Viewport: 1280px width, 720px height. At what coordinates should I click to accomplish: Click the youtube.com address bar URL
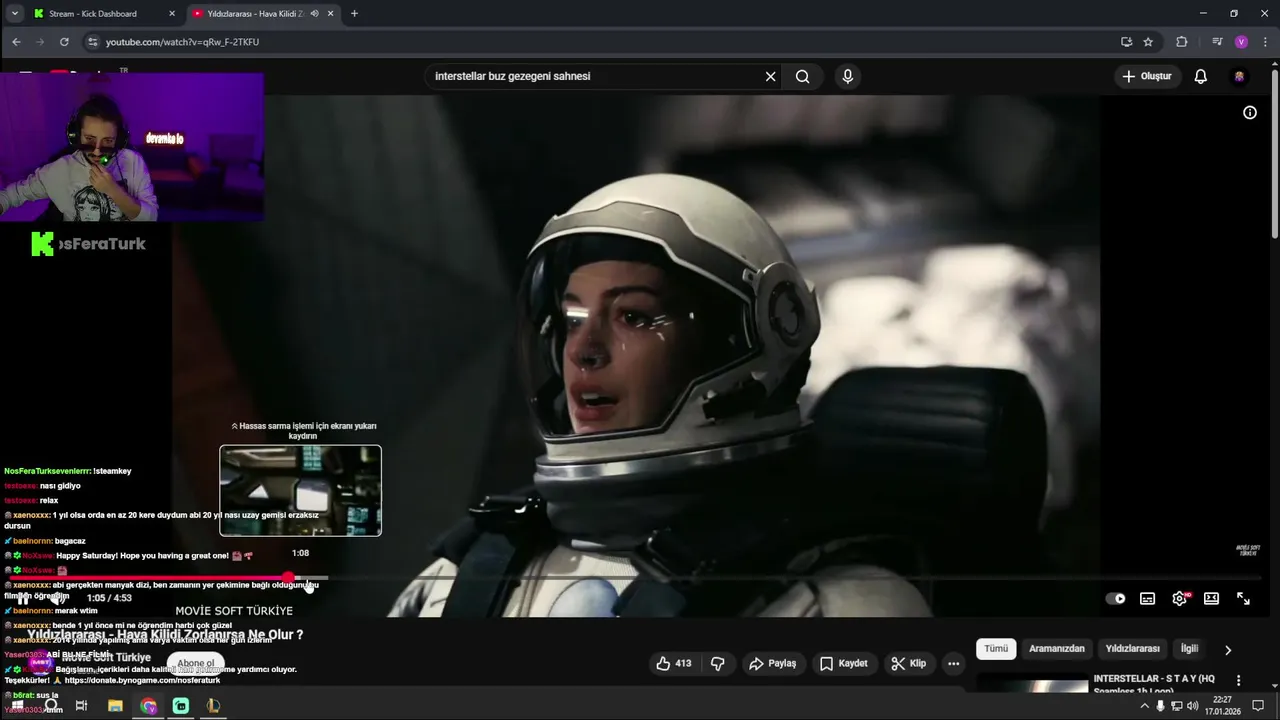tap(183, 42)
